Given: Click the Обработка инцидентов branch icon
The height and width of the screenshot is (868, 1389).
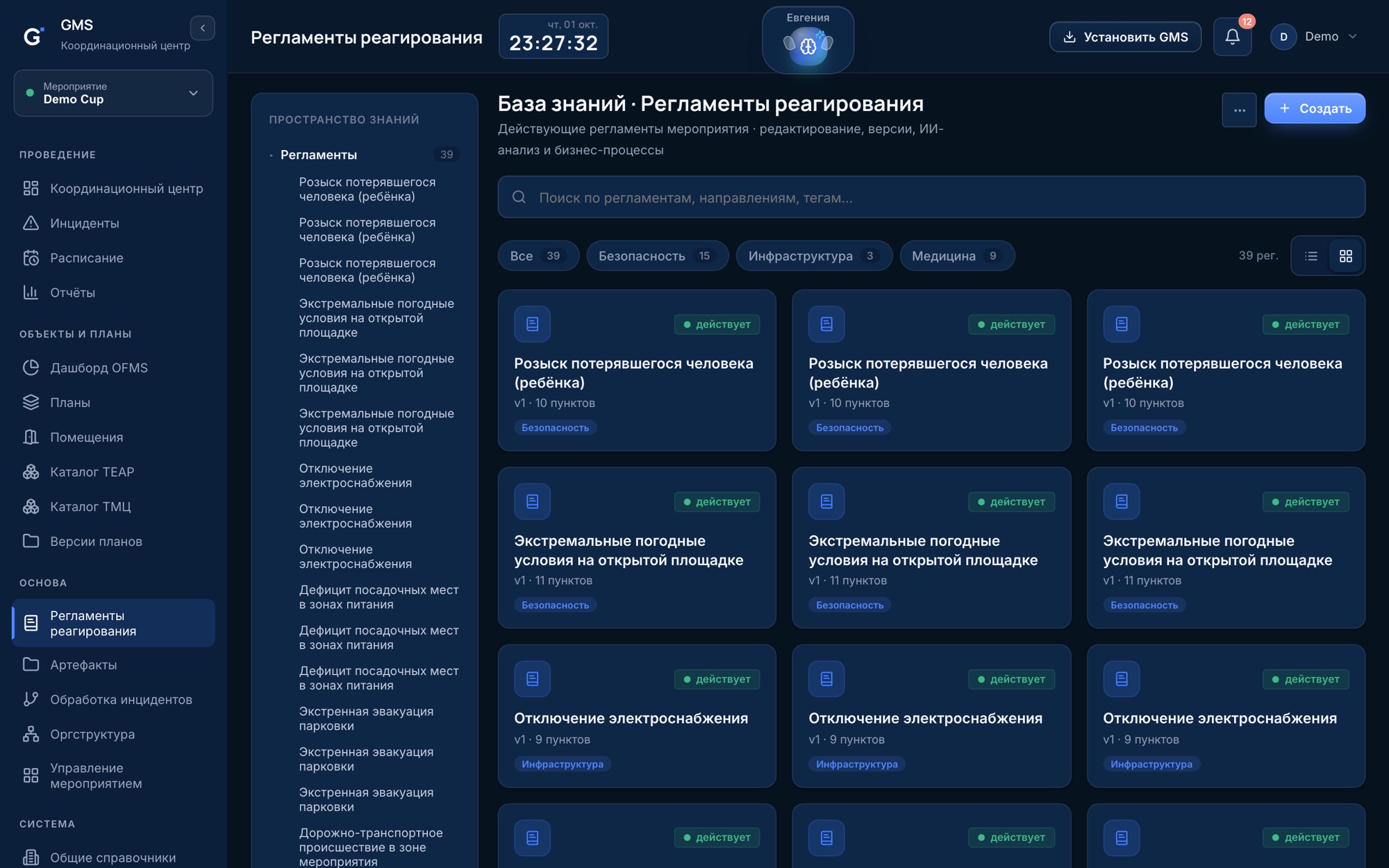Looking at the screenshot, I should click(x=31, y=699).
